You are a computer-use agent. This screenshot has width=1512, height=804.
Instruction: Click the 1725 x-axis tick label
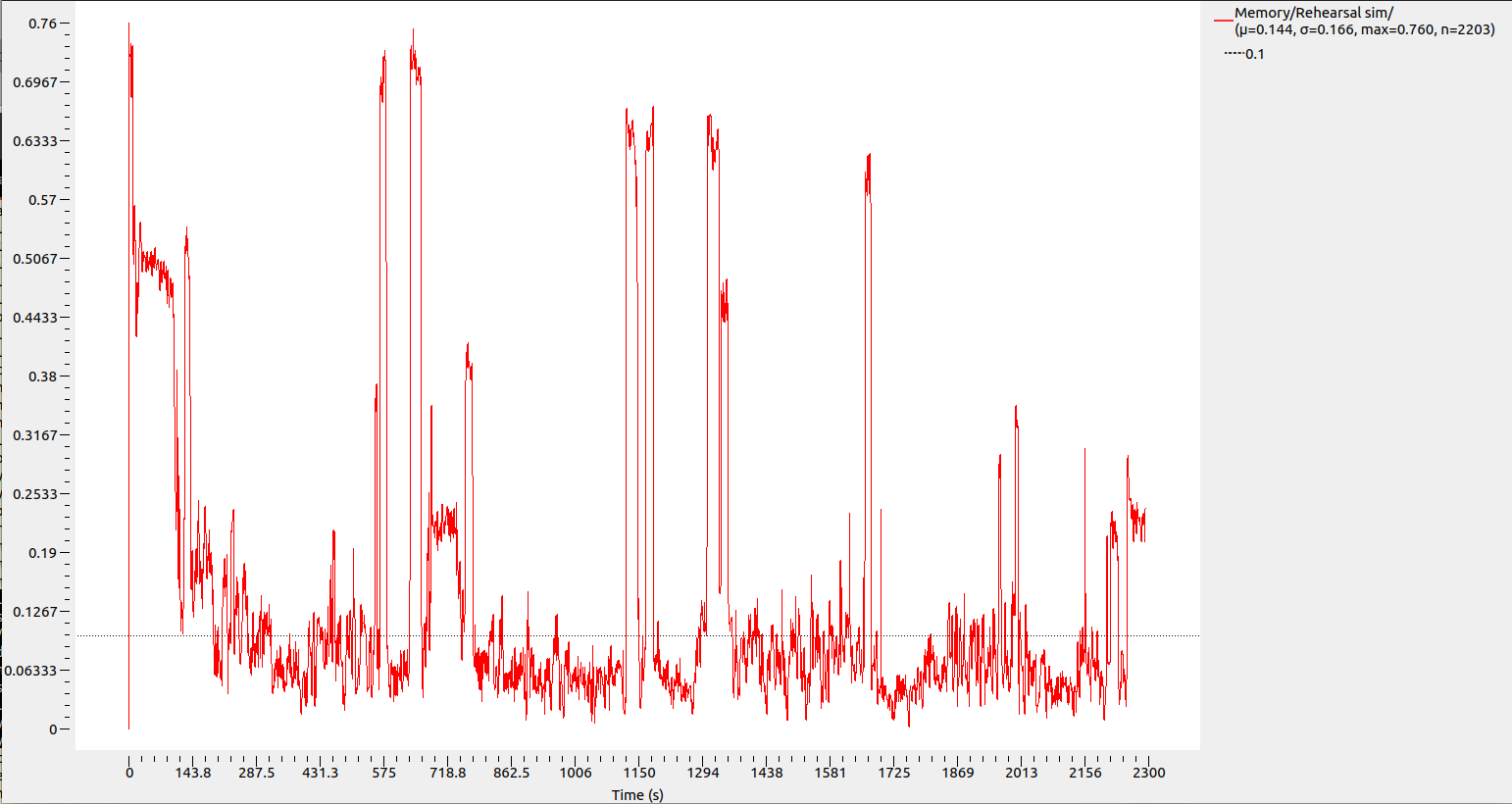tap(894, 773)
